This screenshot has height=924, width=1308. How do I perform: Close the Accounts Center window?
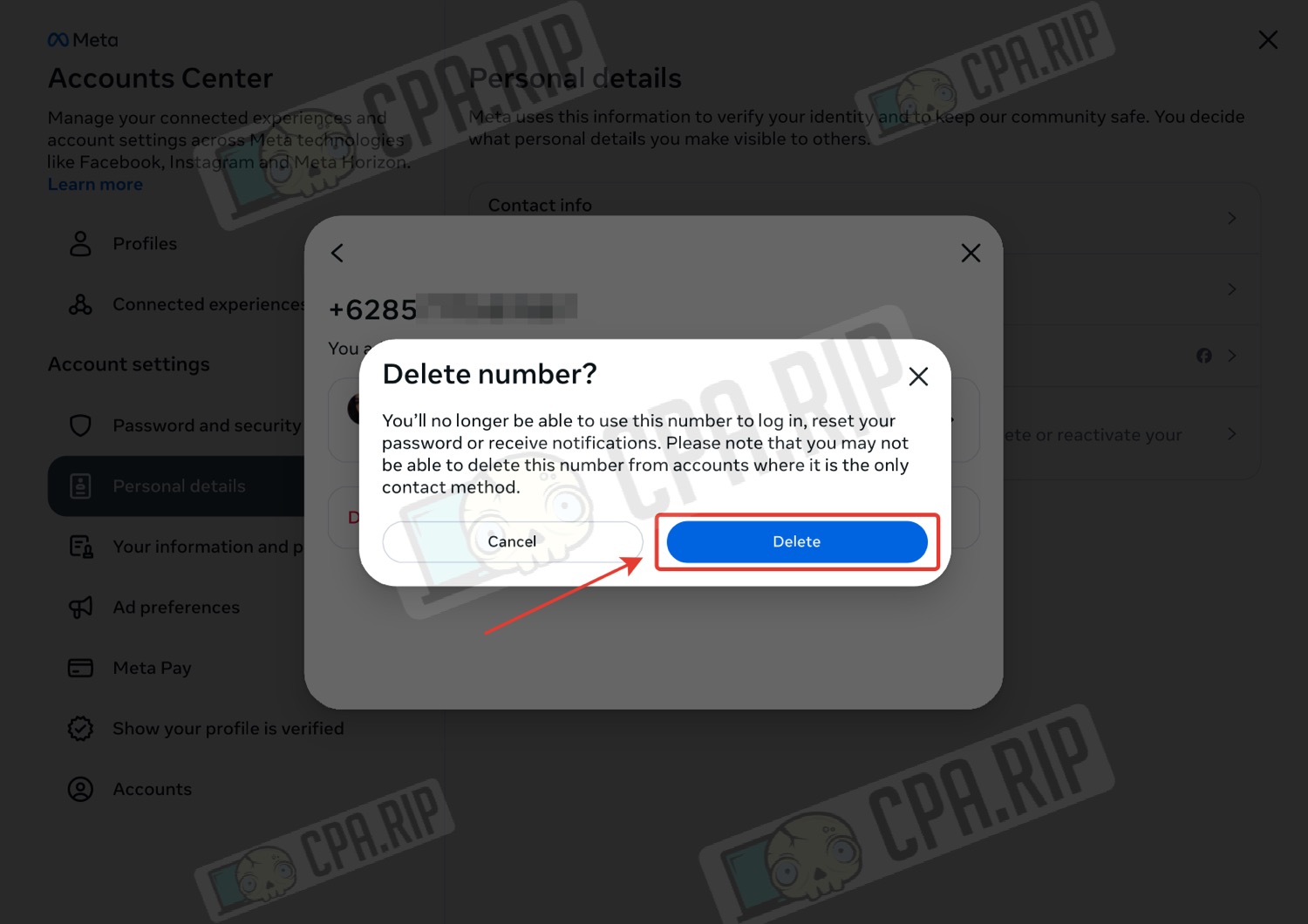pos(1268,40)
